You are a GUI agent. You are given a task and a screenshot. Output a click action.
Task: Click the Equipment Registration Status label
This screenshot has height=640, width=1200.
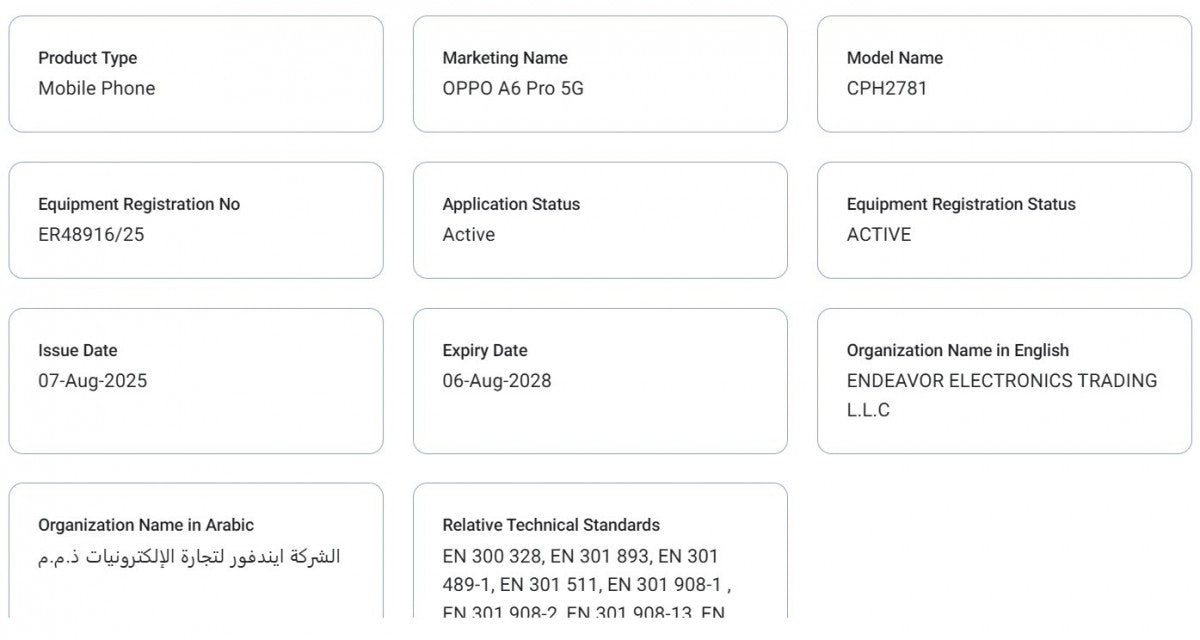961,204
